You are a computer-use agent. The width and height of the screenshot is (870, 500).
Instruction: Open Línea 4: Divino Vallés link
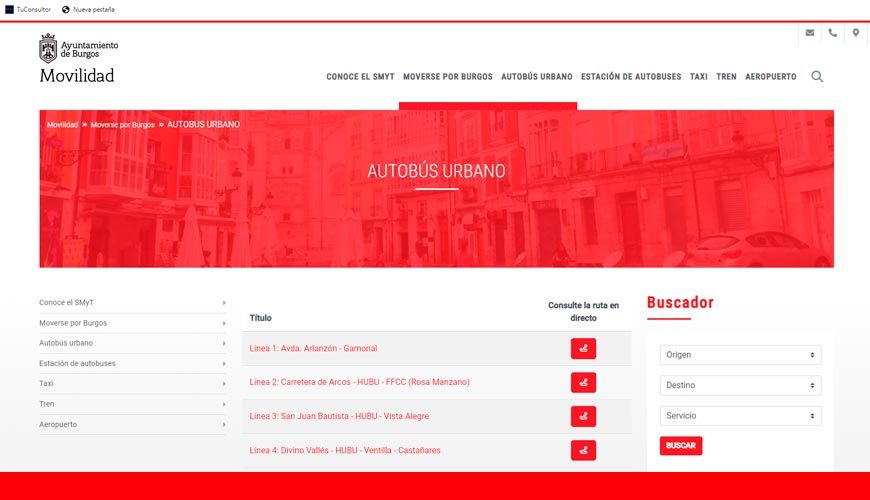coord(345,450)
